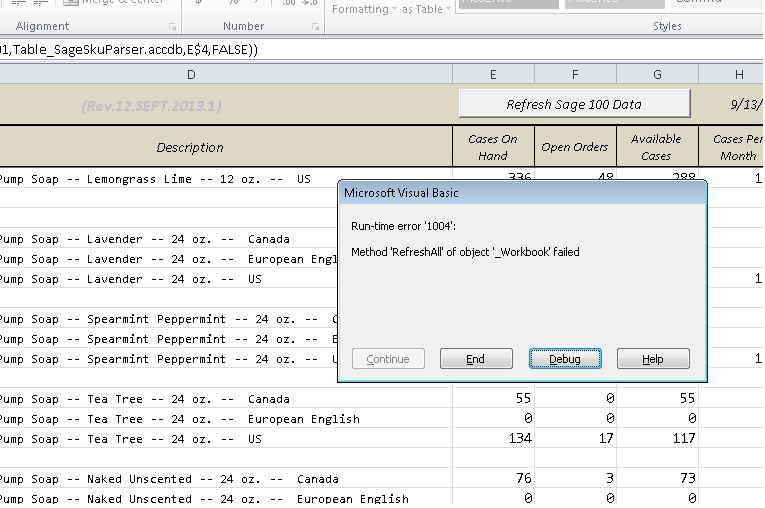Select Tea Tree Canada open orders 0

(575, 398)
